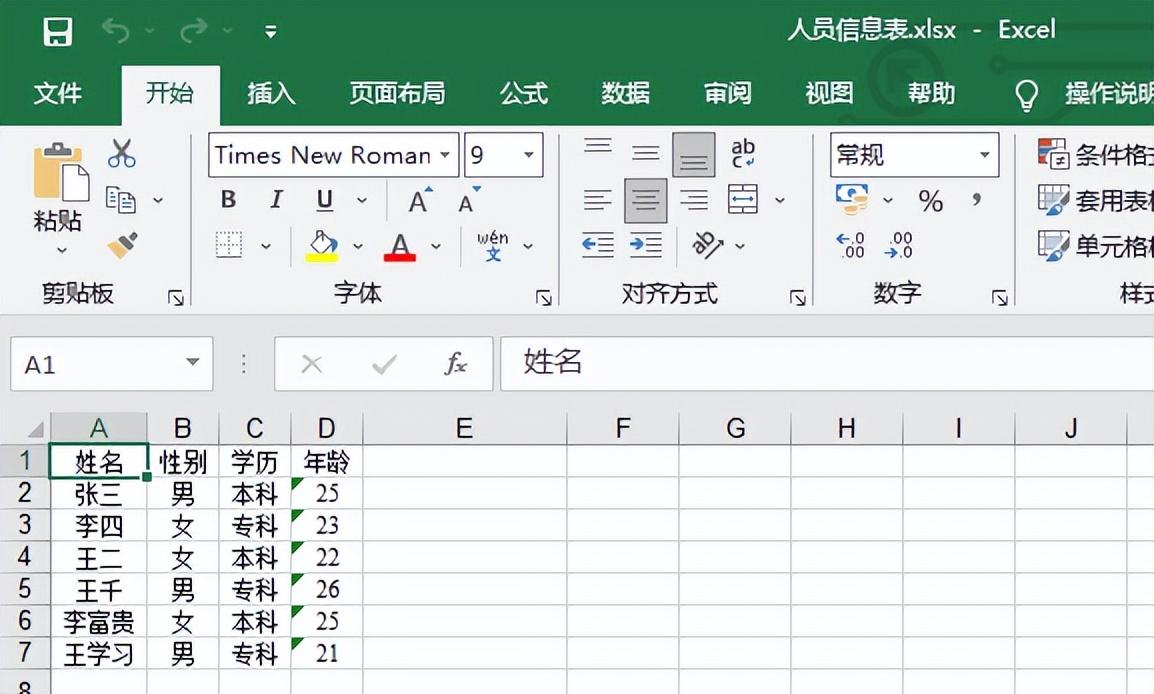Toggle bold formatting

[228, 199]
